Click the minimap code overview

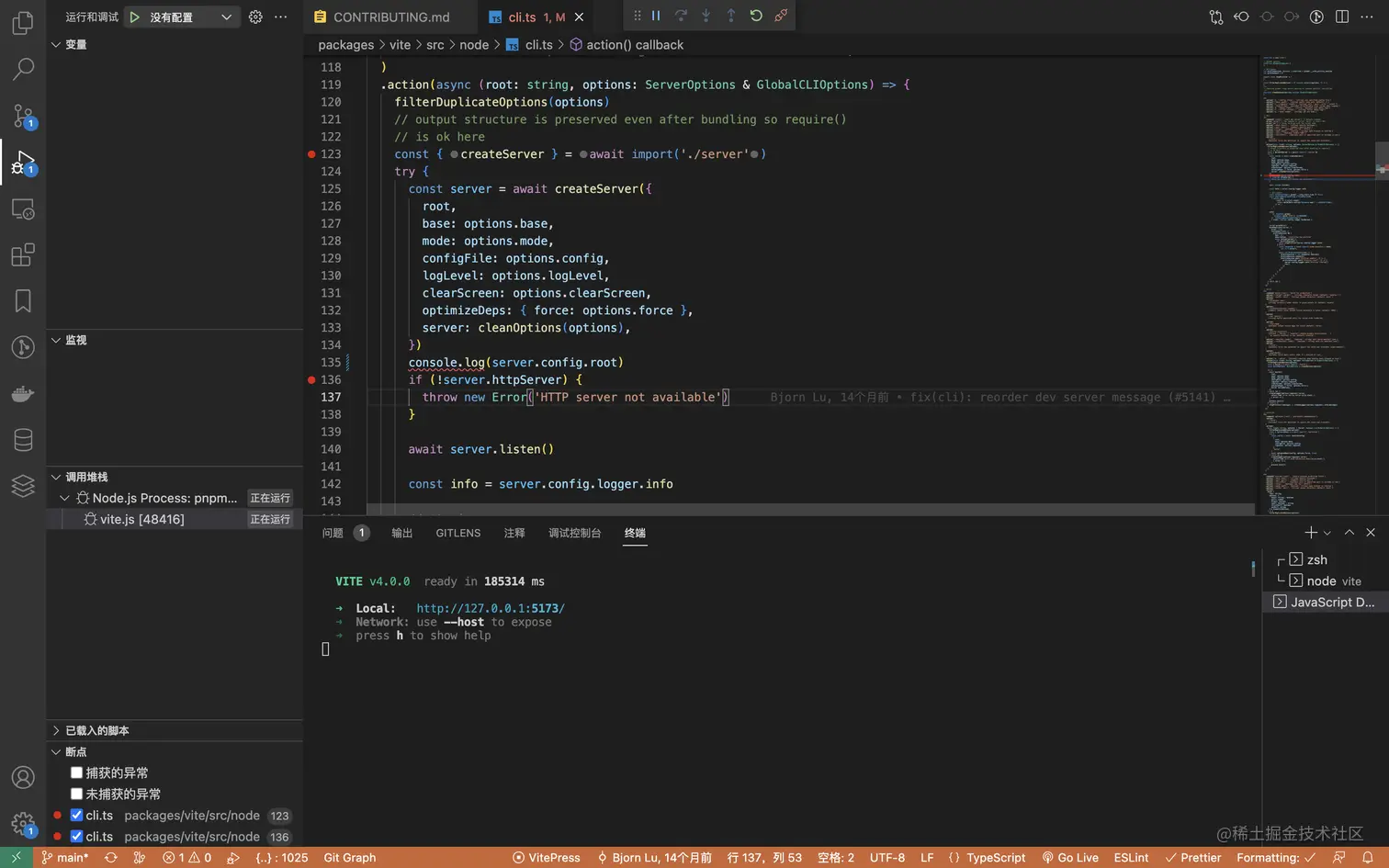(1317, 285)
